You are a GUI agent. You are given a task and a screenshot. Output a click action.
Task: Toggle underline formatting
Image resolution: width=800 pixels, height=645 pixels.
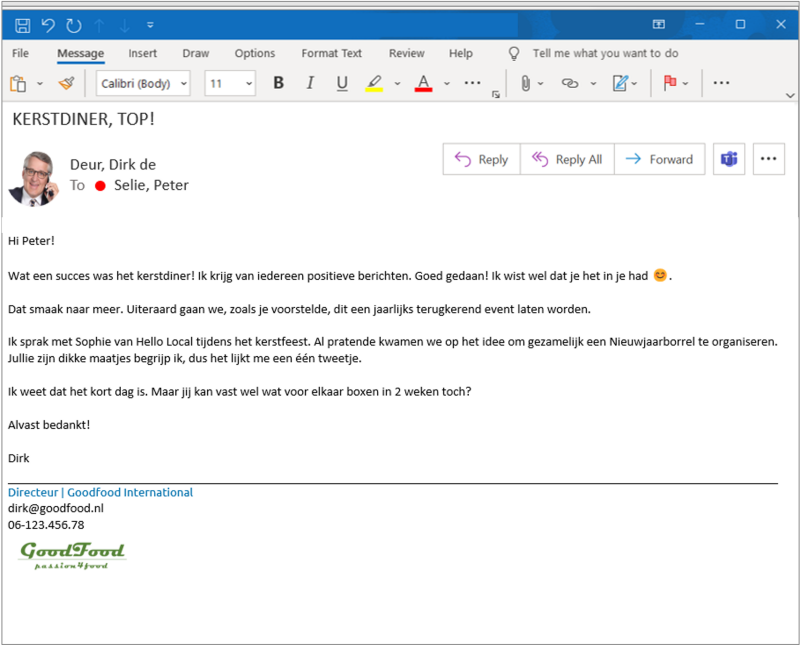(342, 83)
